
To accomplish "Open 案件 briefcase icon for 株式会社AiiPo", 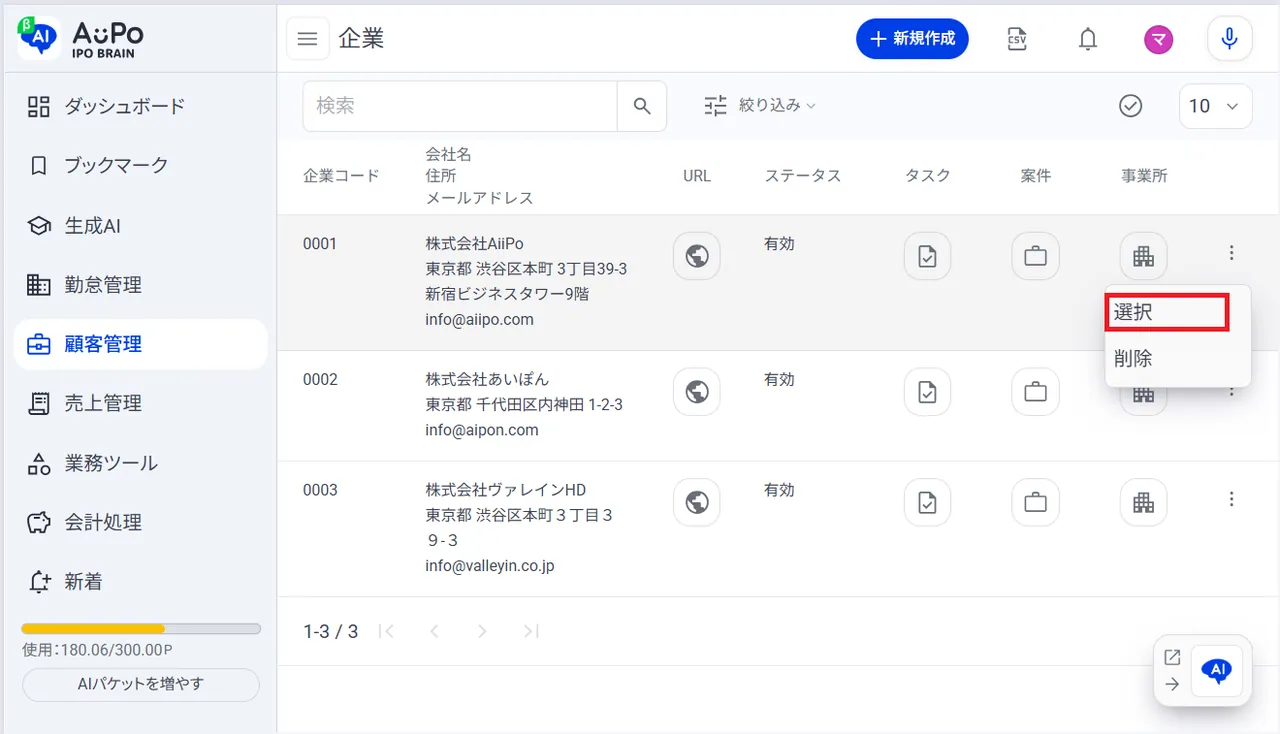I will coord(1036,256).
